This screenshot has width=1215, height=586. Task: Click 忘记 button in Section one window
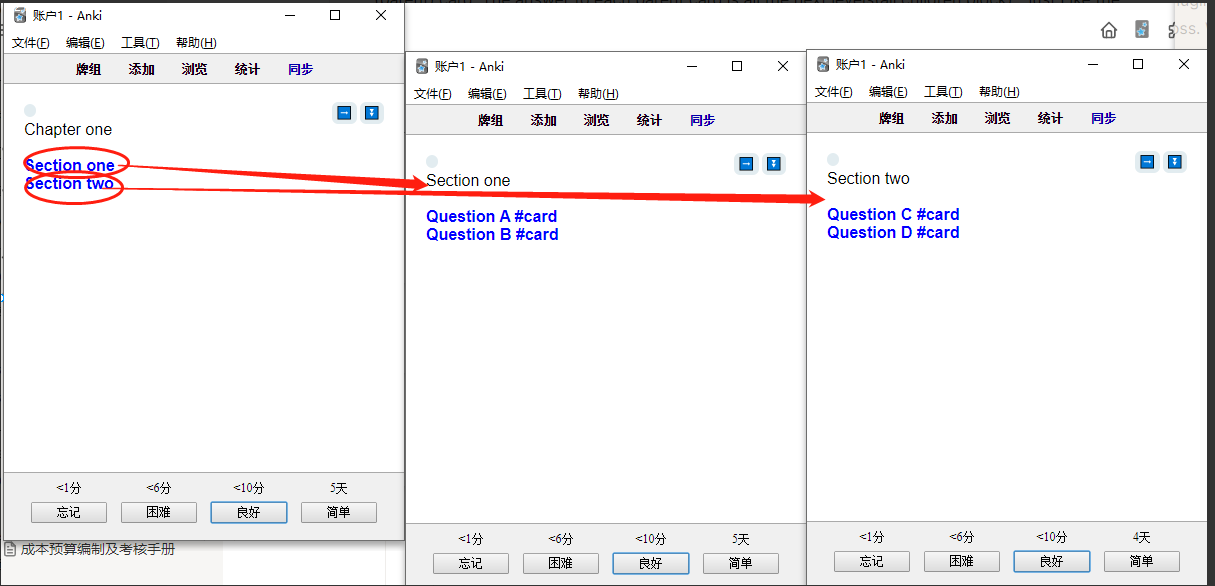471,563
